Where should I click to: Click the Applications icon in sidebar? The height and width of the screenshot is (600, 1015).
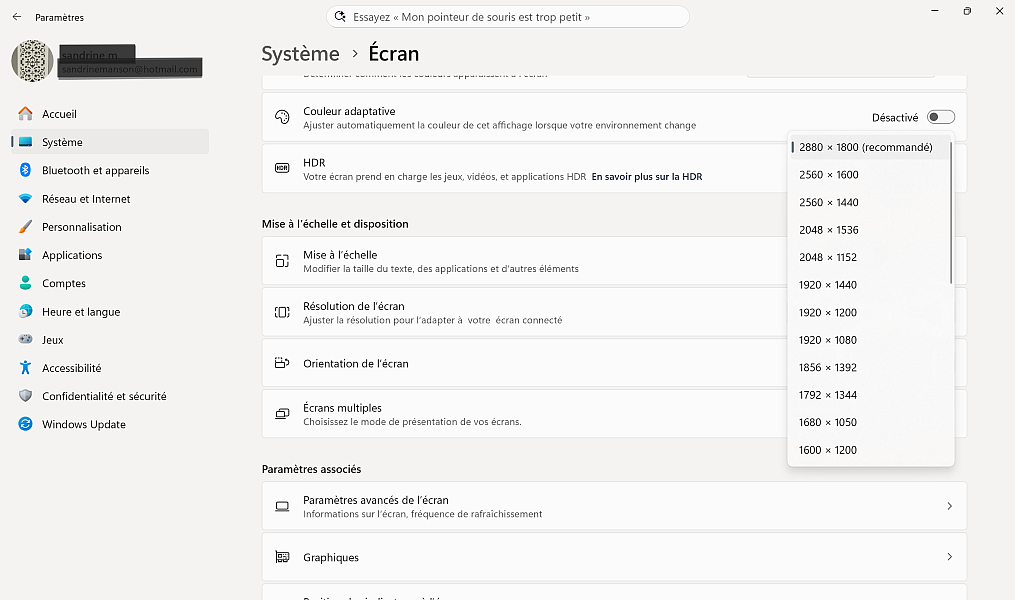coord(25,255)
